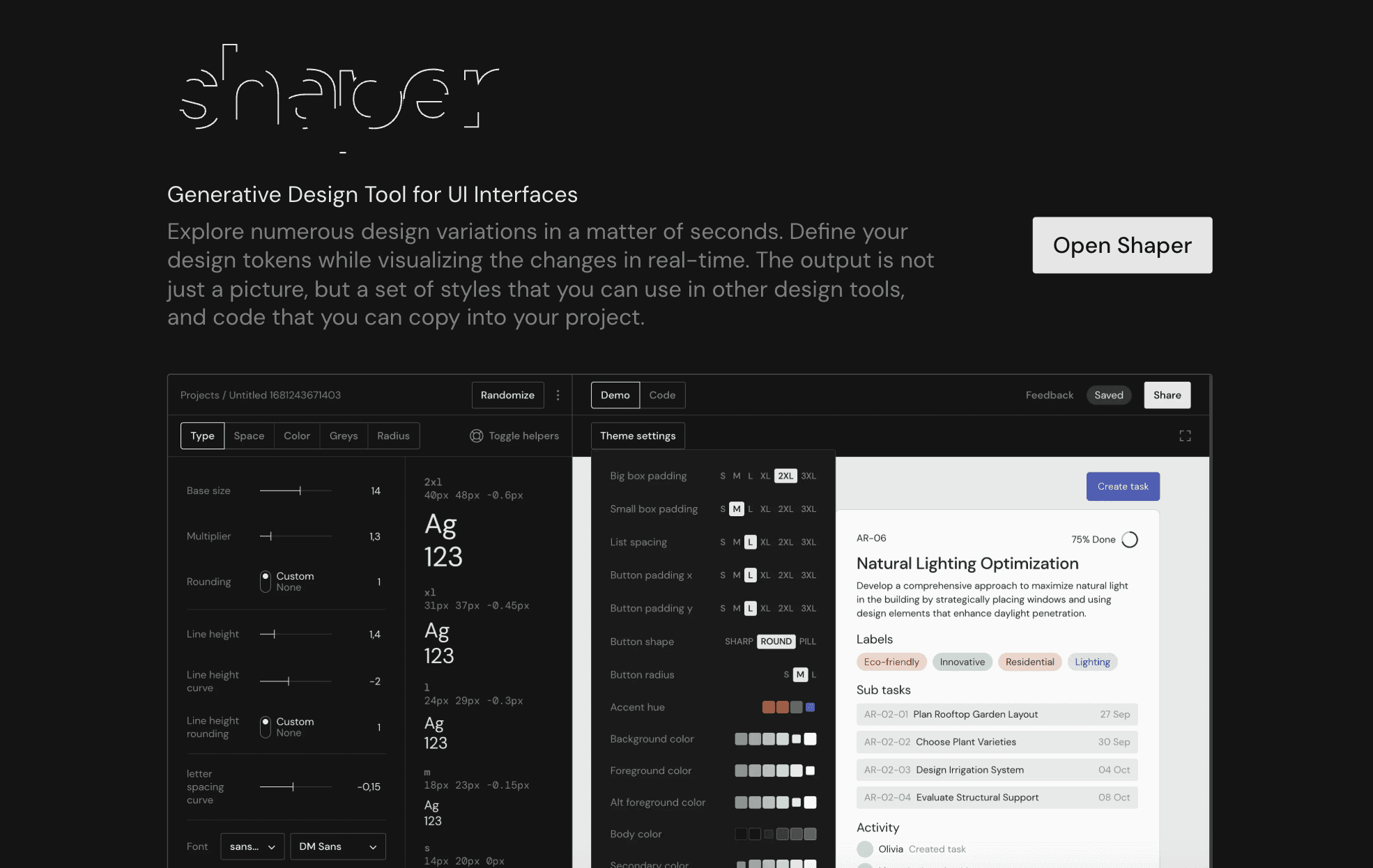The image size is (1373, 868).
Task: Click the fullscreen expand icon
Action: pos(1185,436)
